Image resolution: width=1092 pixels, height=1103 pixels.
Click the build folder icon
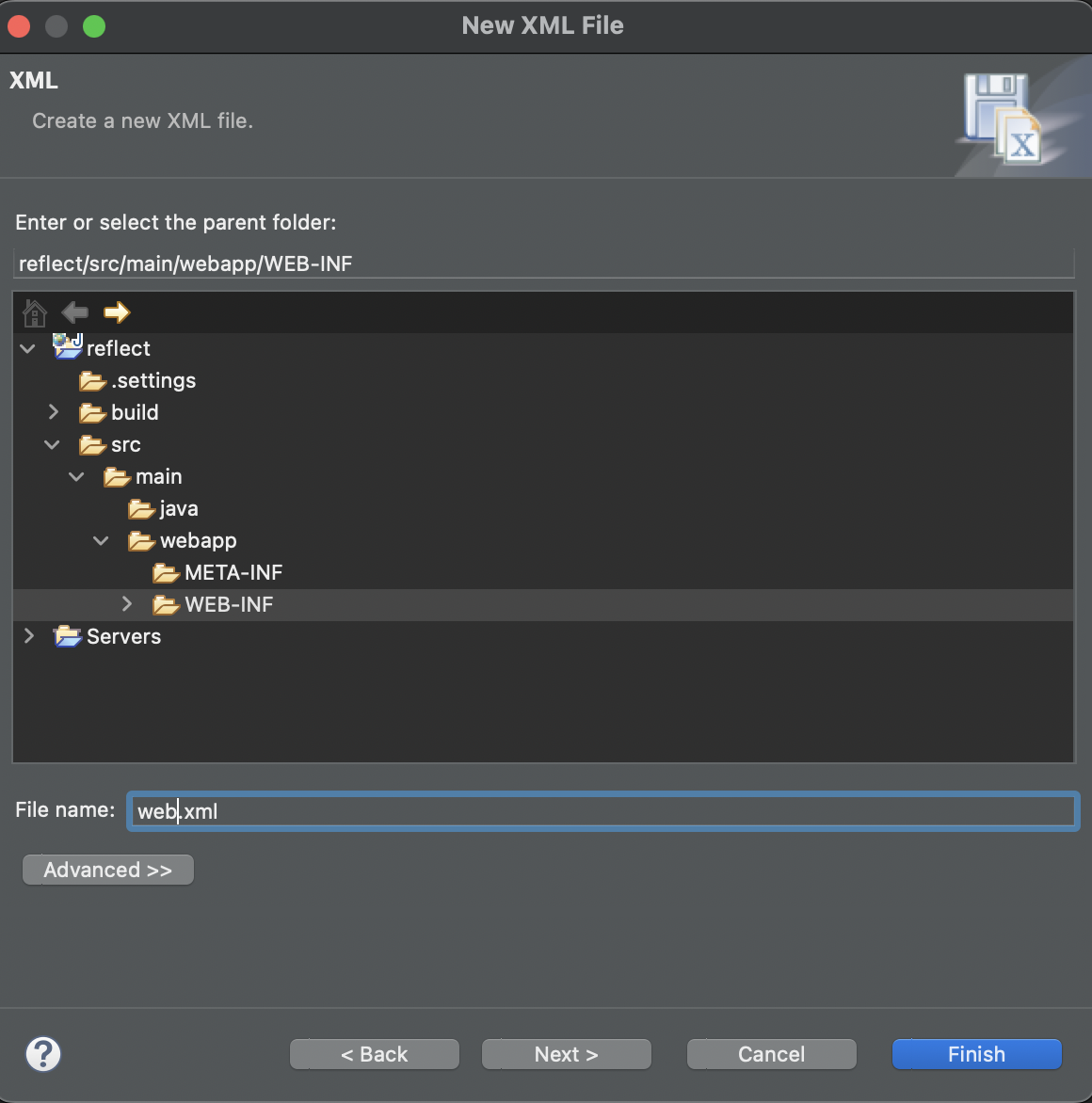point(93,413)
